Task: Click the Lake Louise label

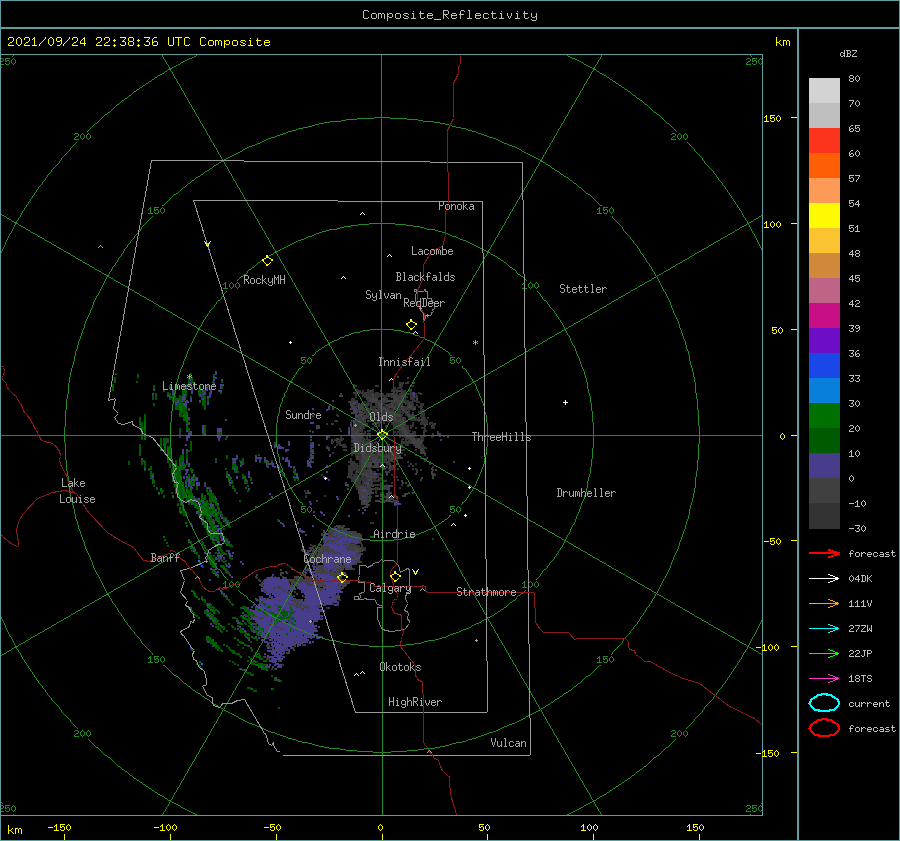Action: [77, 491]
